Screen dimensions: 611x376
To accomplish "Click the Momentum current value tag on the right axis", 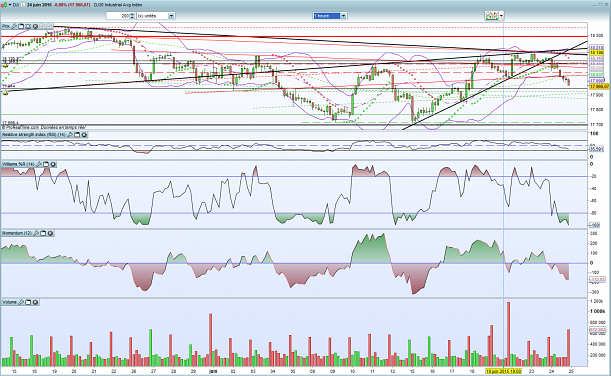I will point(597,280).
